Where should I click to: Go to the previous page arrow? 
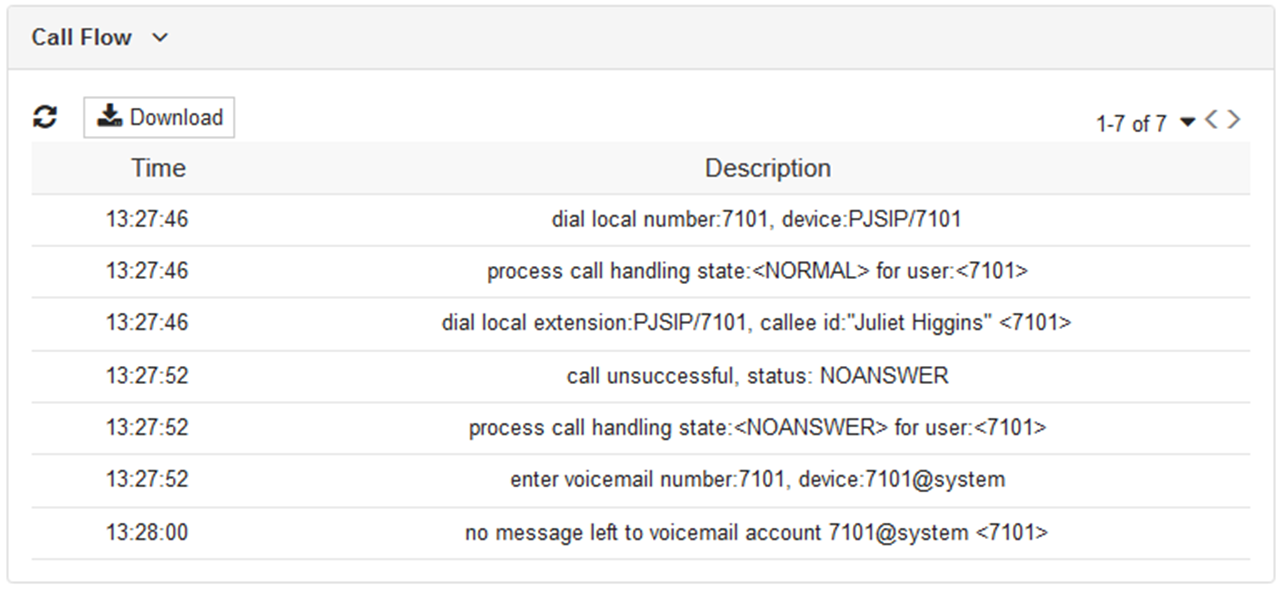tap(1211, 120)
